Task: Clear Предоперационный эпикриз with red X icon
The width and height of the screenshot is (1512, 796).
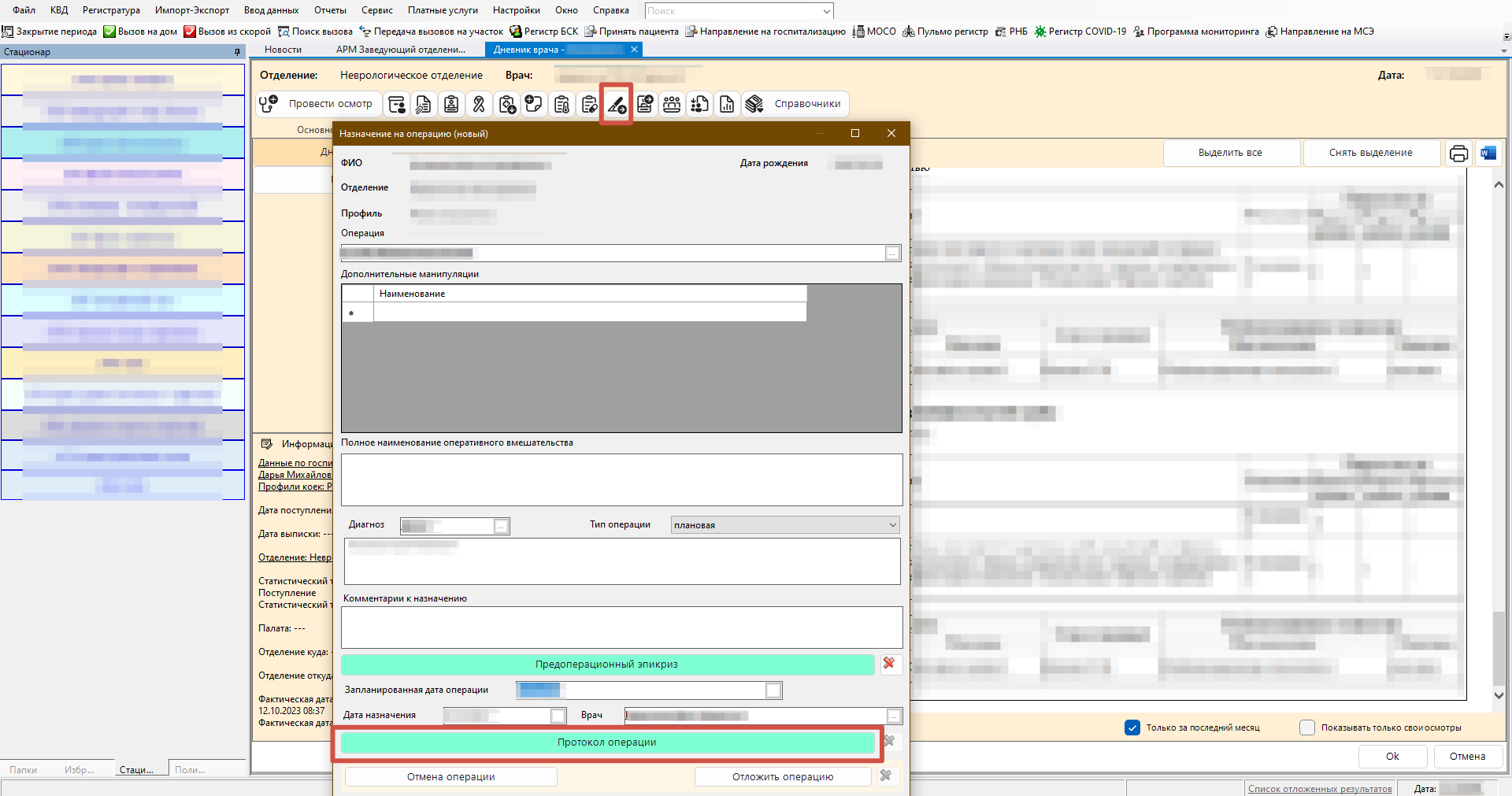Action: [x=889, y=664]
